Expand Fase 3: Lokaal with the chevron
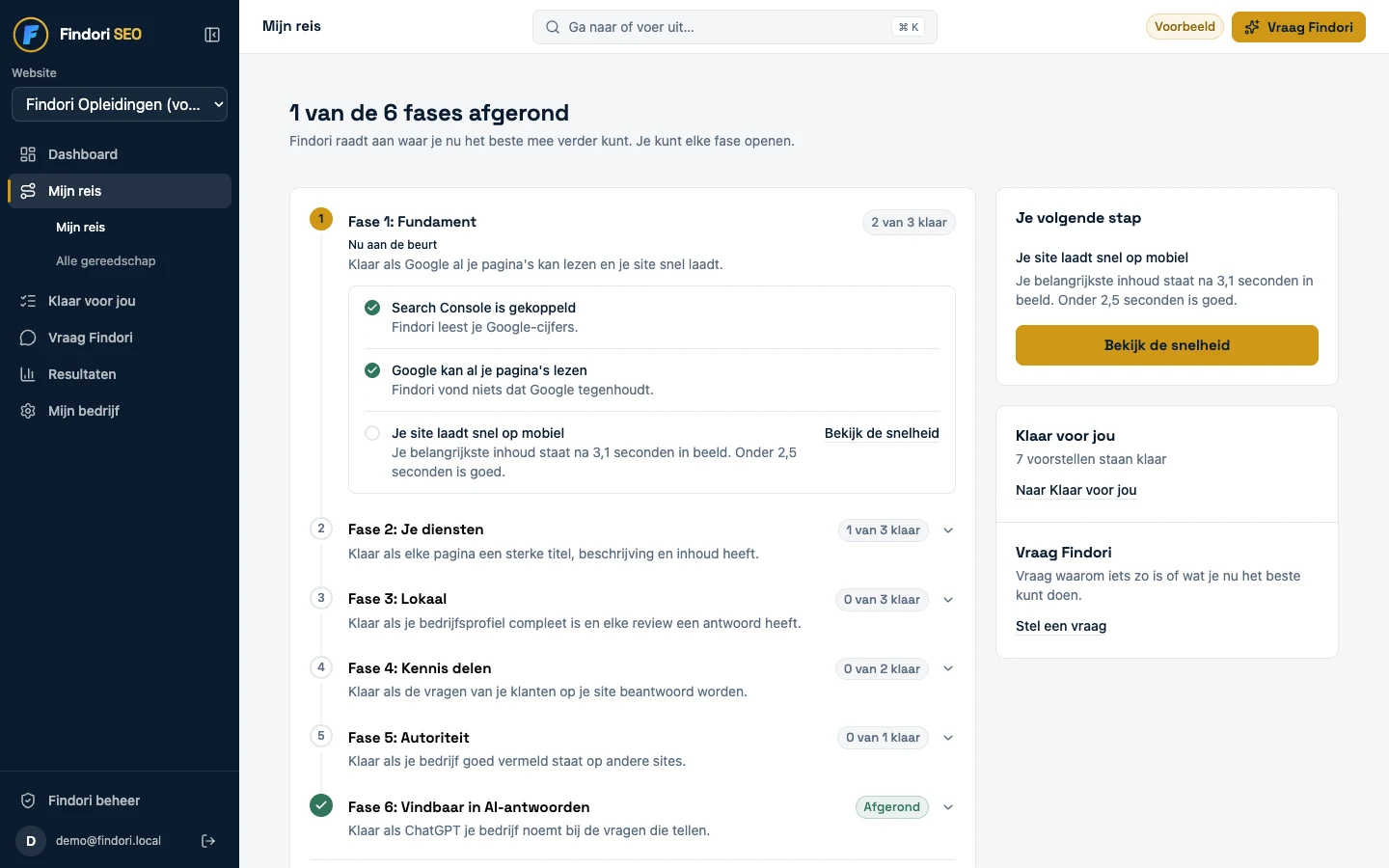 click(948, 600)
